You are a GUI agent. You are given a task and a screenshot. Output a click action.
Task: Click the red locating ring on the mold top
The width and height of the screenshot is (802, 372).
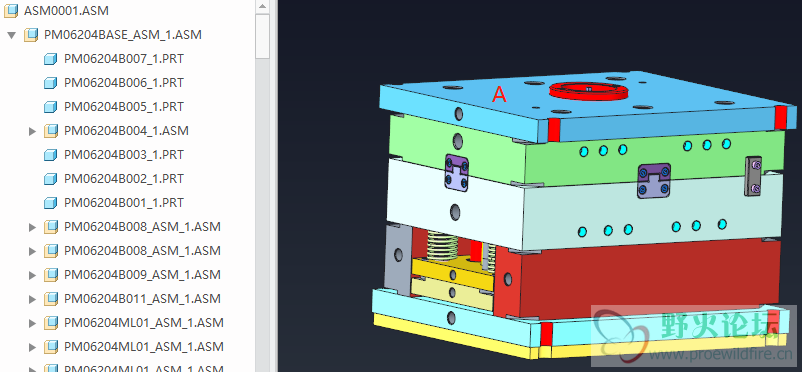coord(588,91)
